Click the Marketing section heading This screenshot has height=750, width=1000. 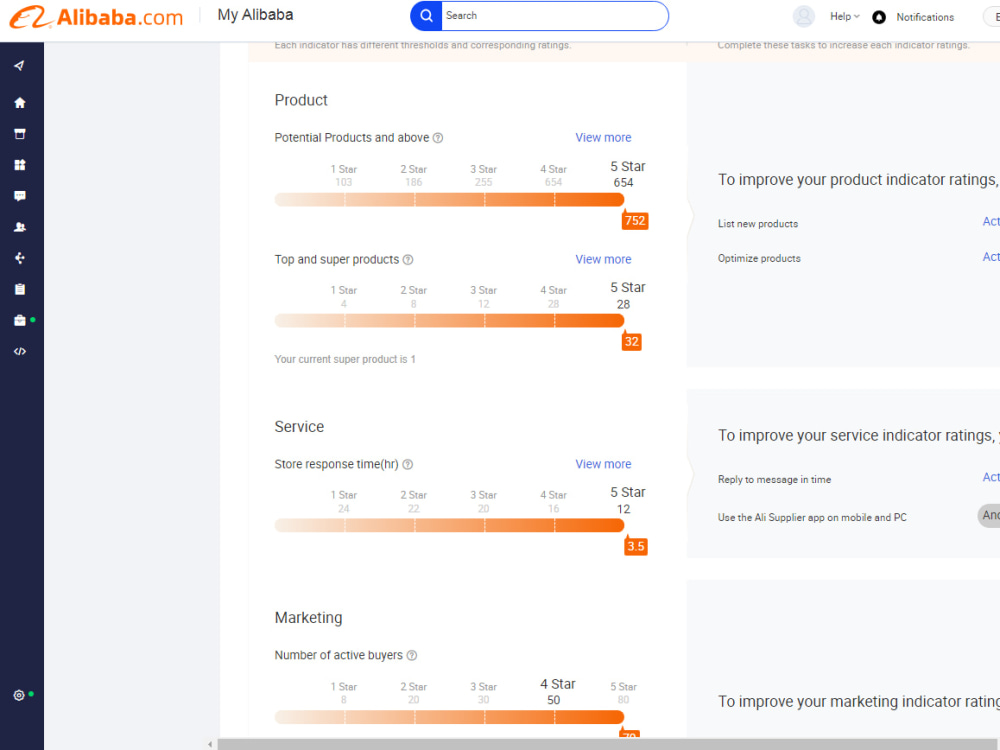[x=309, y=618]
